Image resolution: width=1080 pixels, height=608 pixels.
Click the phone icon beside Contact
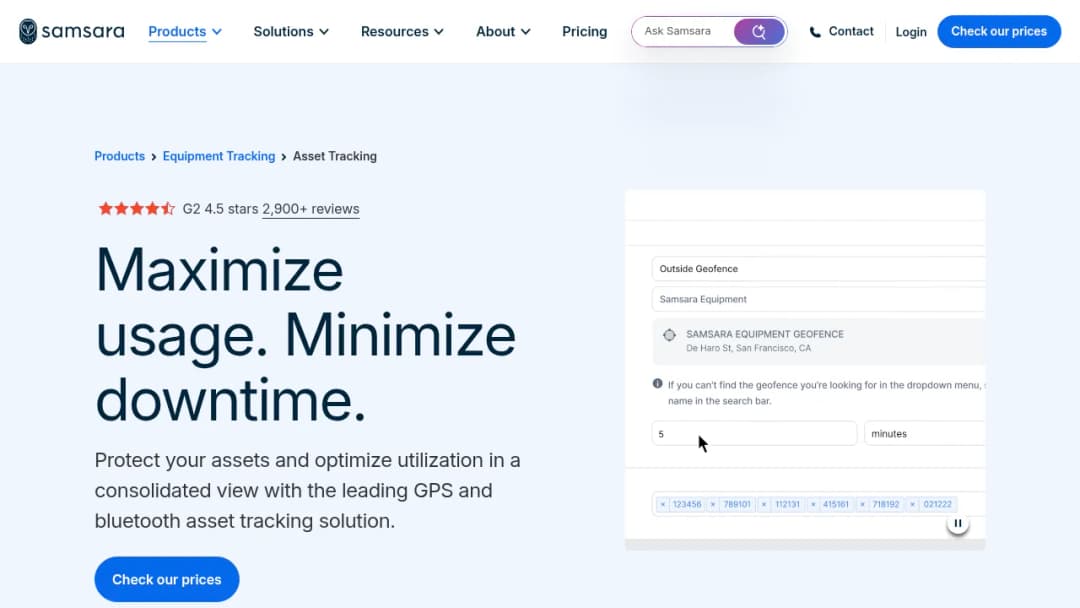(x=815, y=32)
